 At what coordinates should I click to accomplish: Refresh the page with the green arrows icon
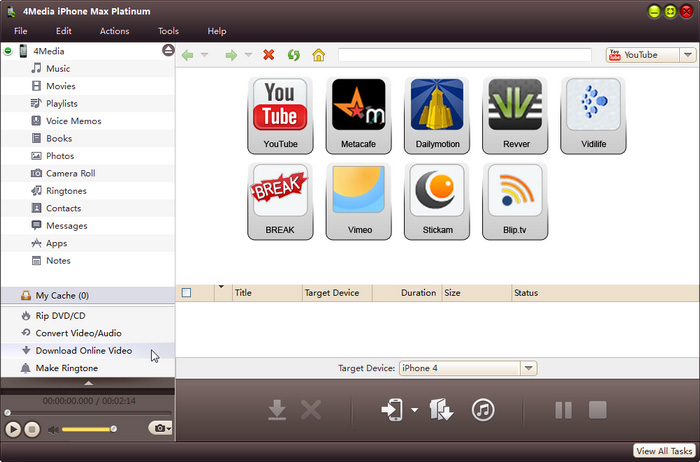point(294,55)
